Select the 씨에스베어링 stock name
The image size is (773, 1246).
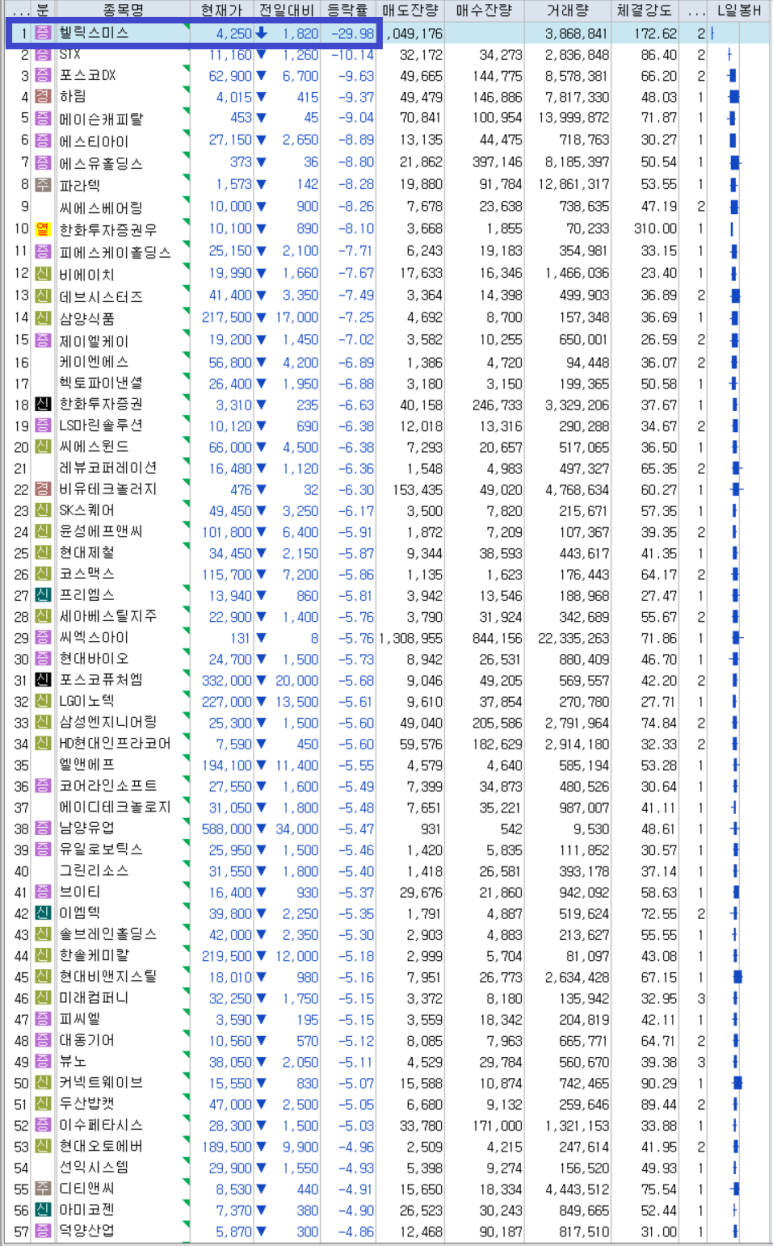tap(100, 207)
